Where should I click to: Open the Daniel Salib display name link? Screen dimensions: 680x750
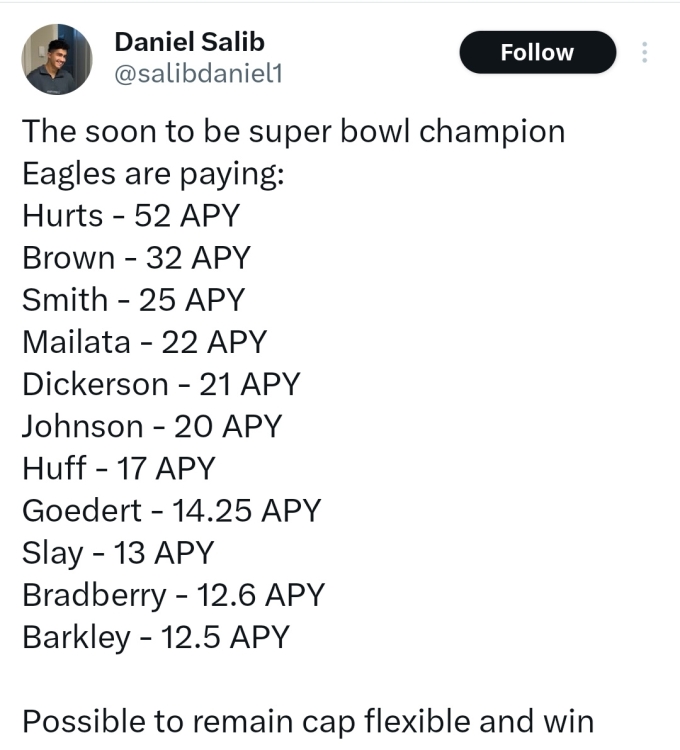tap(189, 42)
